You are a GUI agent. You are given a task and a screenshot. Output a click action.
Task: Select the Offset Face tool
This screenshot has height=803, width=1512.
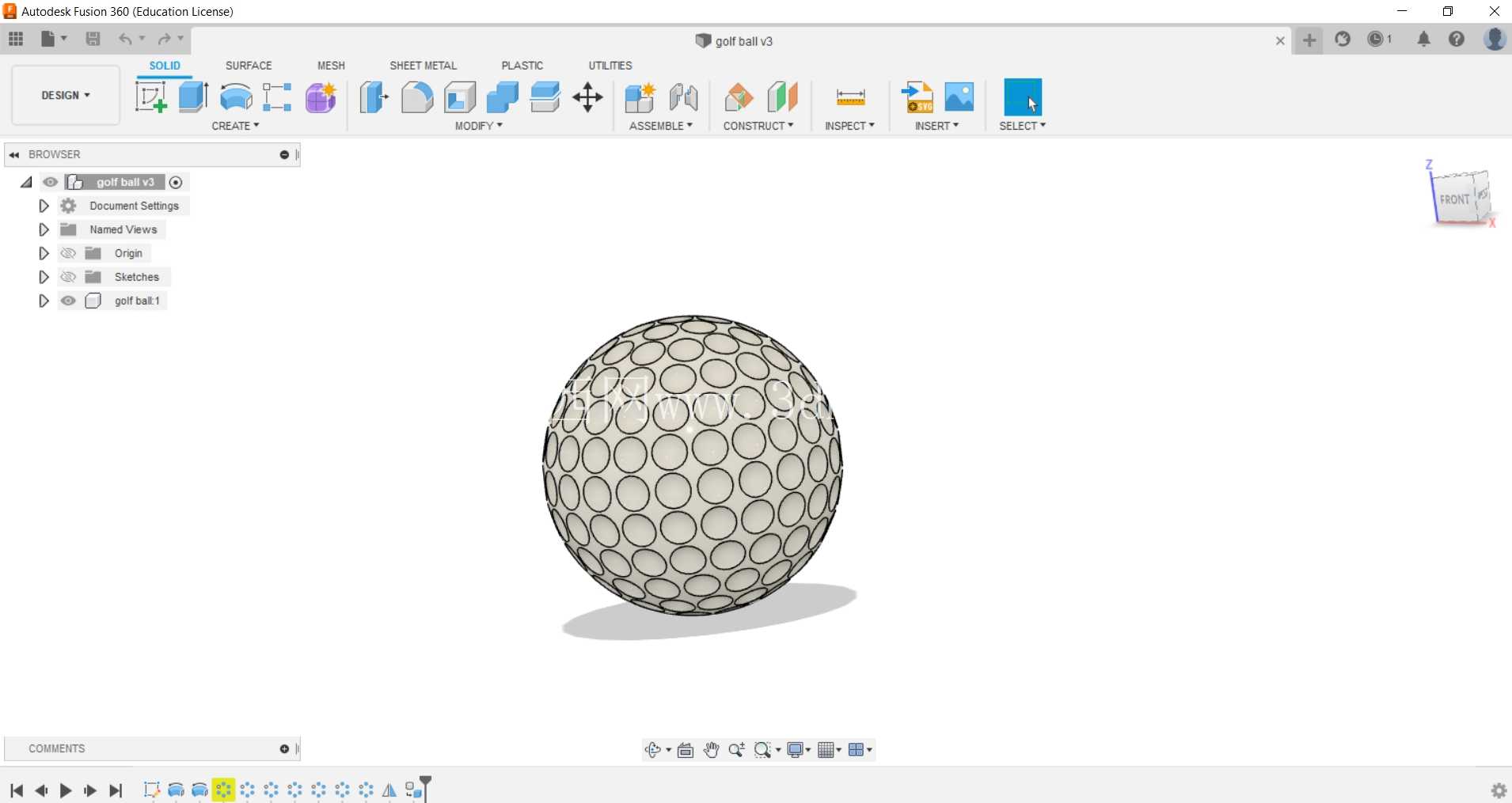pos(545,97)
